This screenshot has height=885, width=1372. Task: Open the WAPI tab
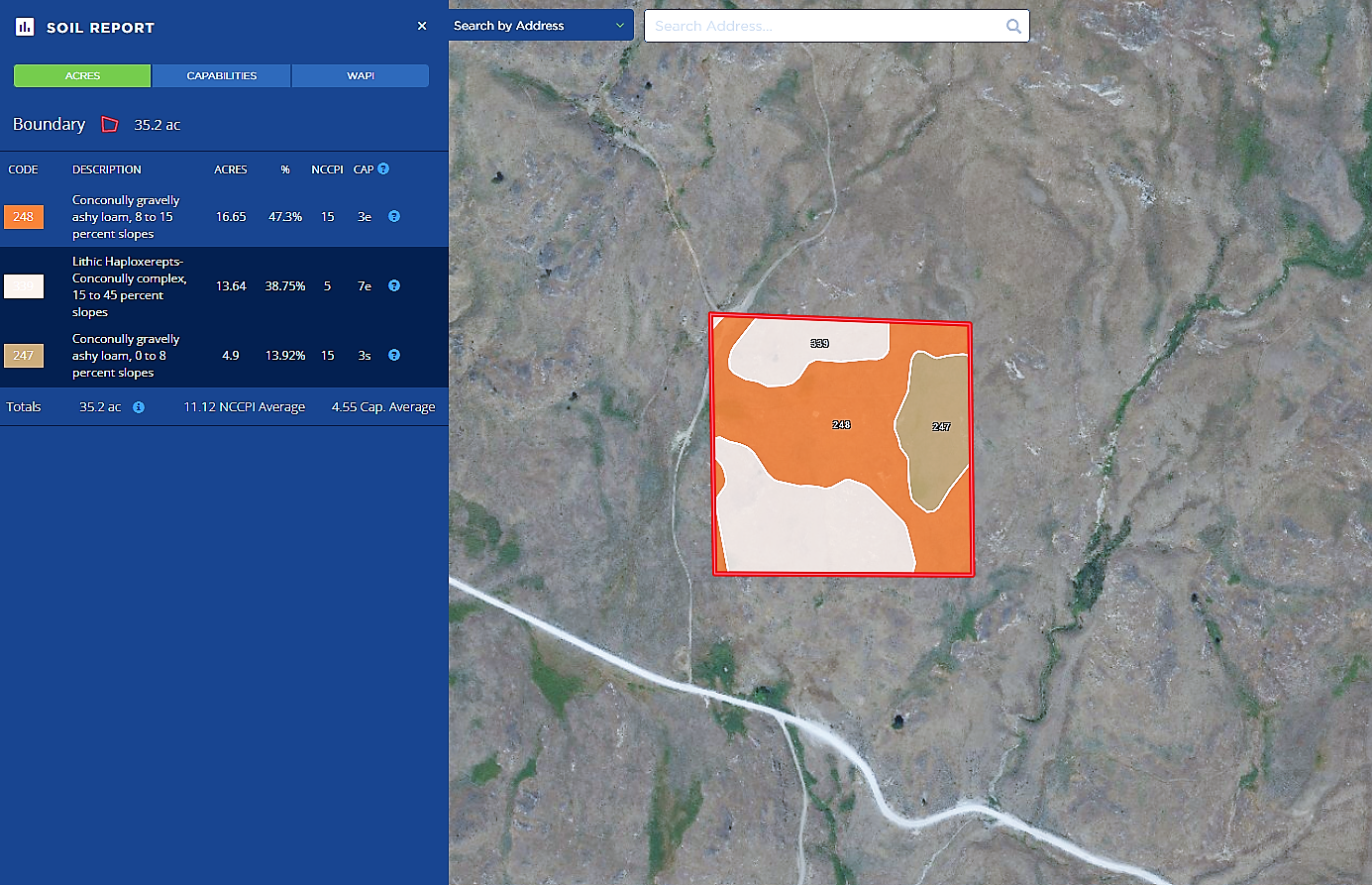click(x=361, y=76)
